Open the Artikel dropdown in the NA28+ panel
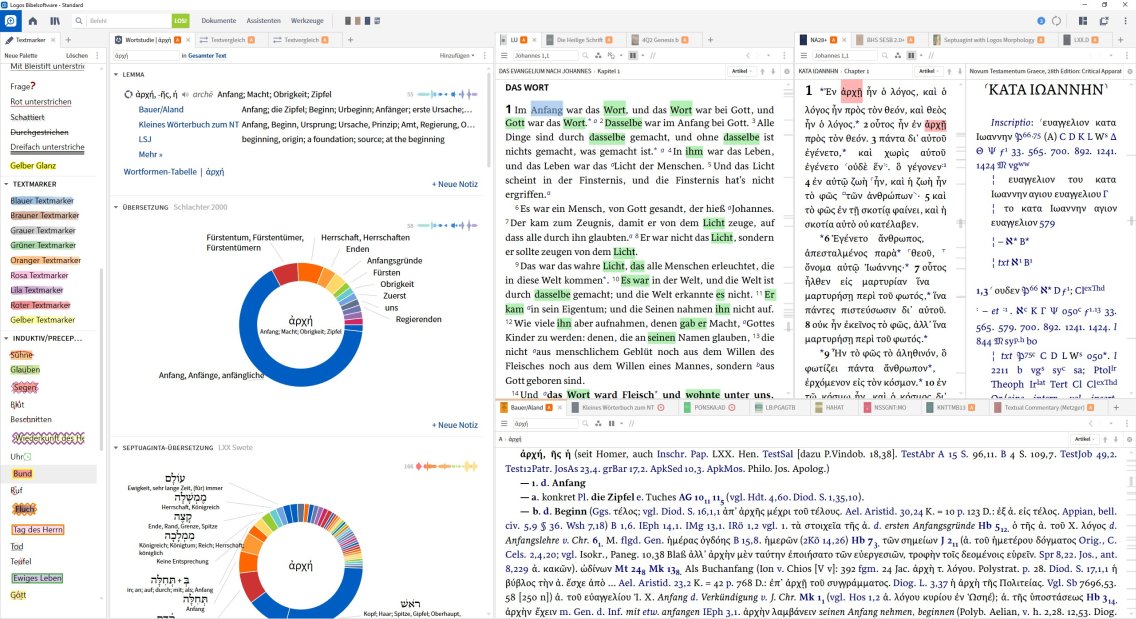The height and width of the screenshot is (619, 1136). 928,71
